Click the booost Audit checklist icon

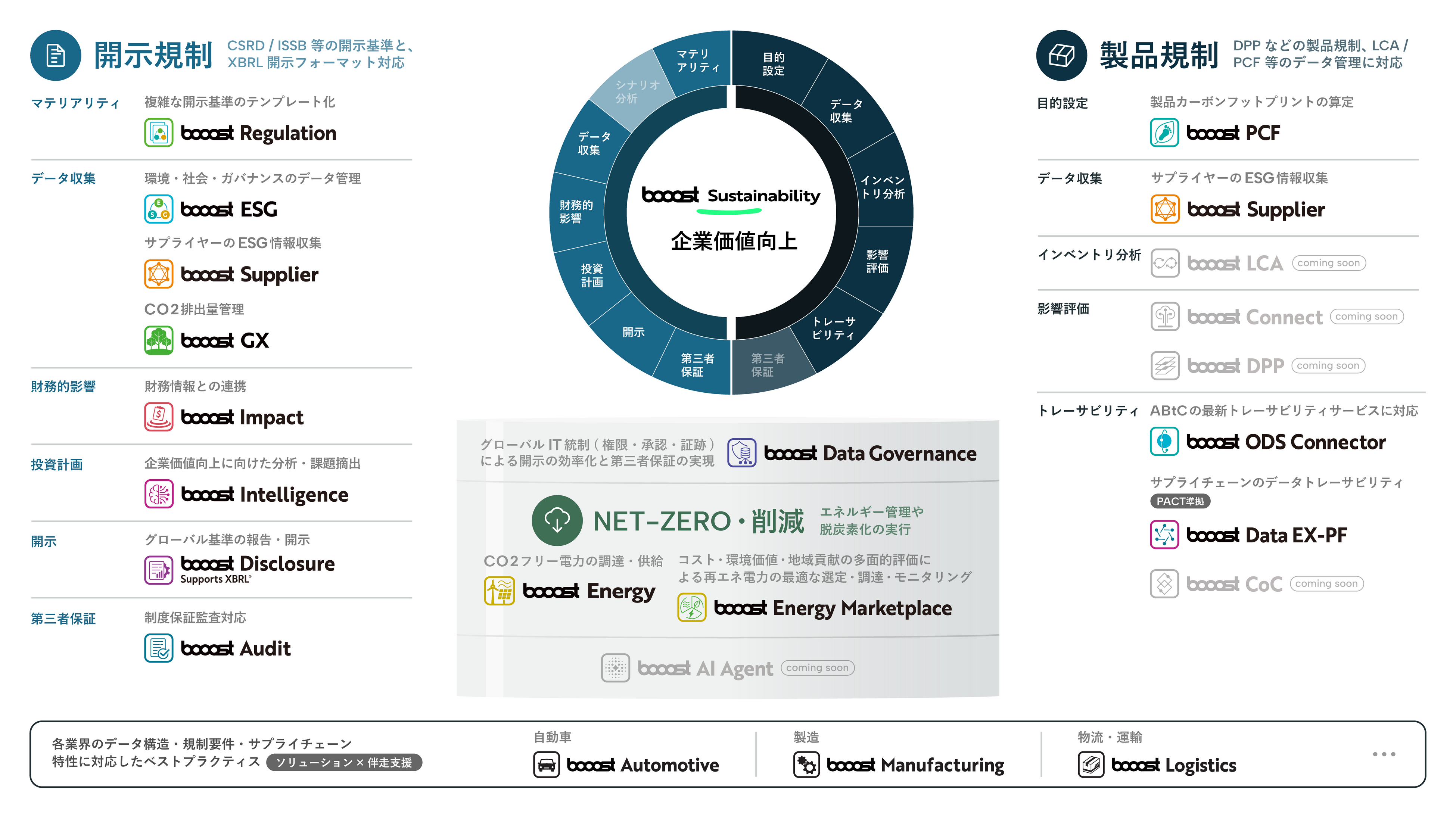[159, 648]
